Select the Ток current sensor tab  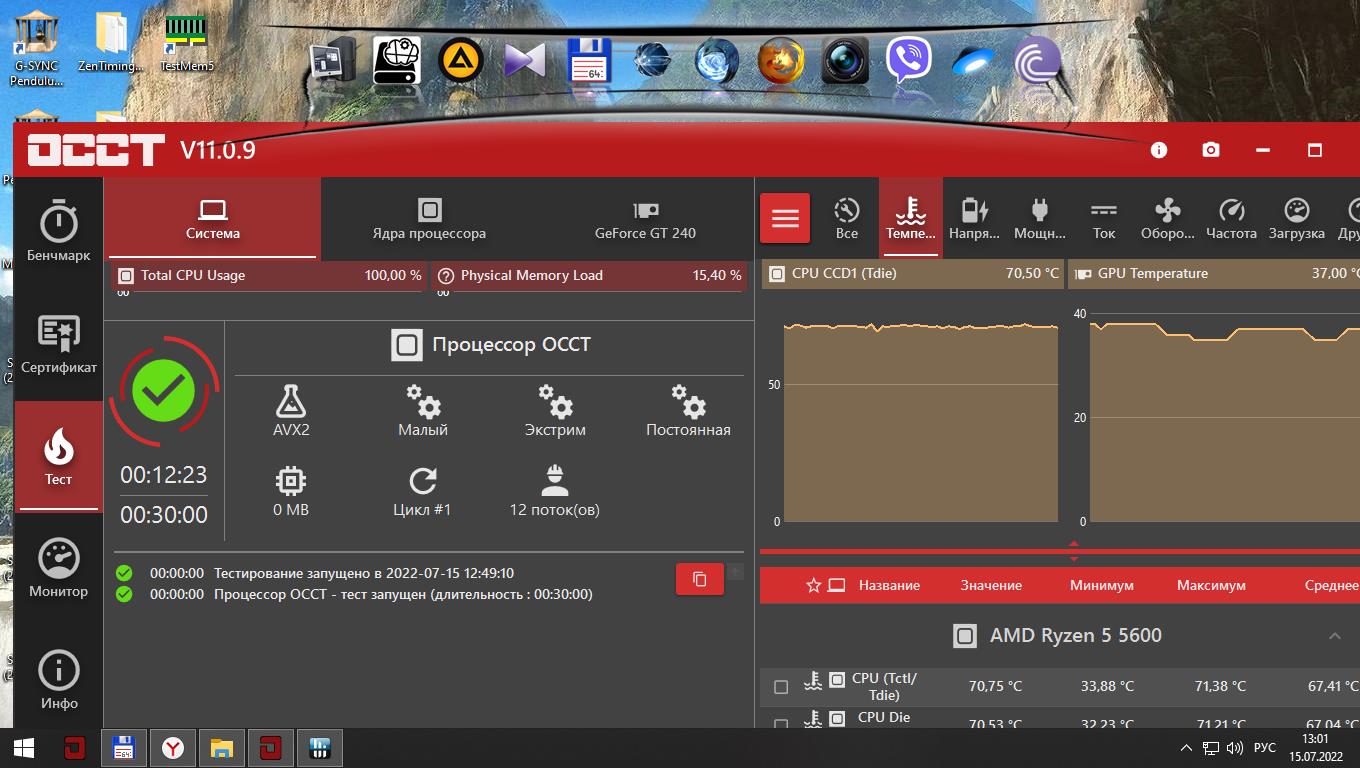(x=1104, y=218)
